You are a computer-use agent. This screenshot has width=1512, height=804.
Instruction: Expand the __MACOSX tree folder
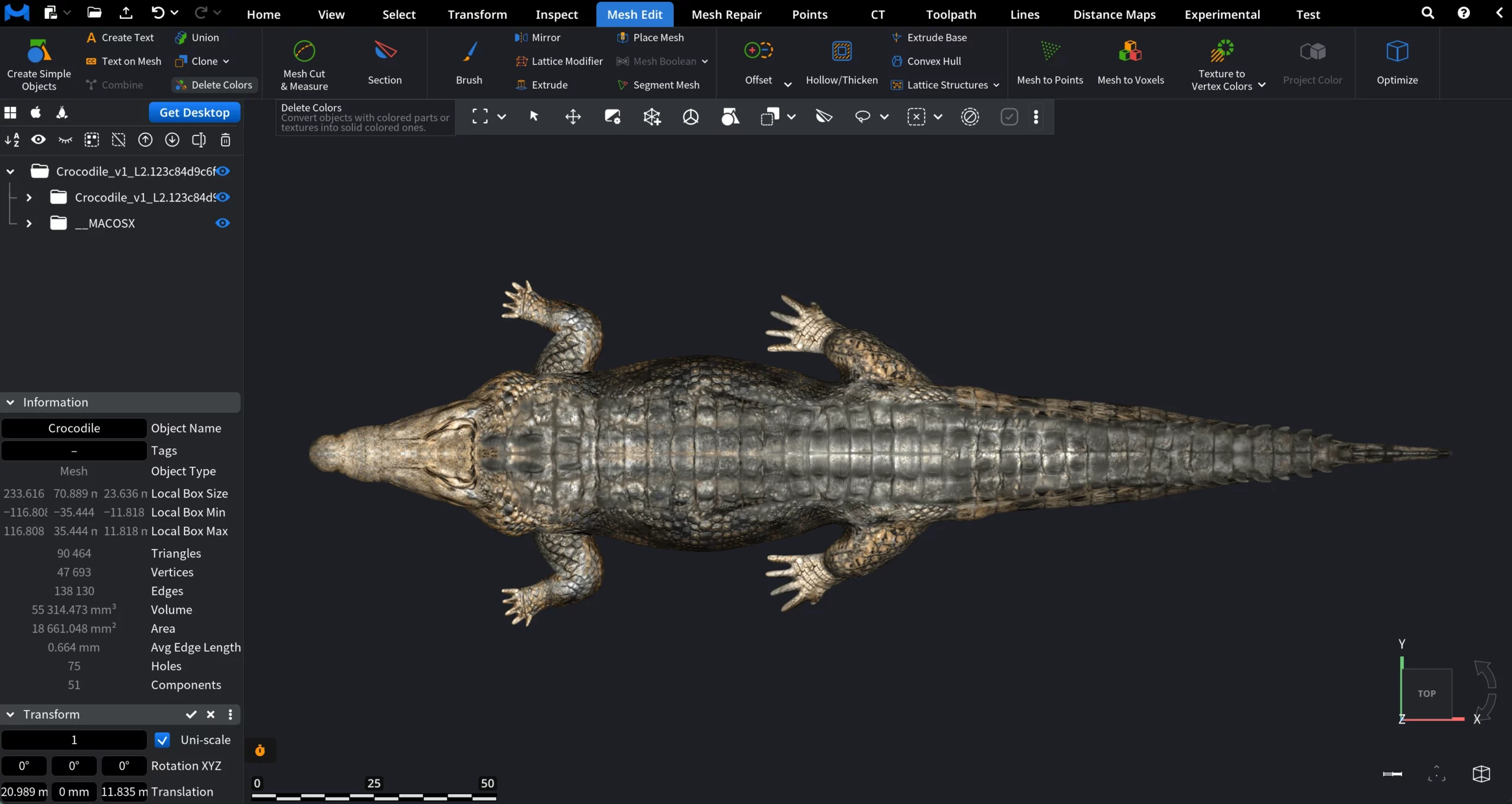29,223
